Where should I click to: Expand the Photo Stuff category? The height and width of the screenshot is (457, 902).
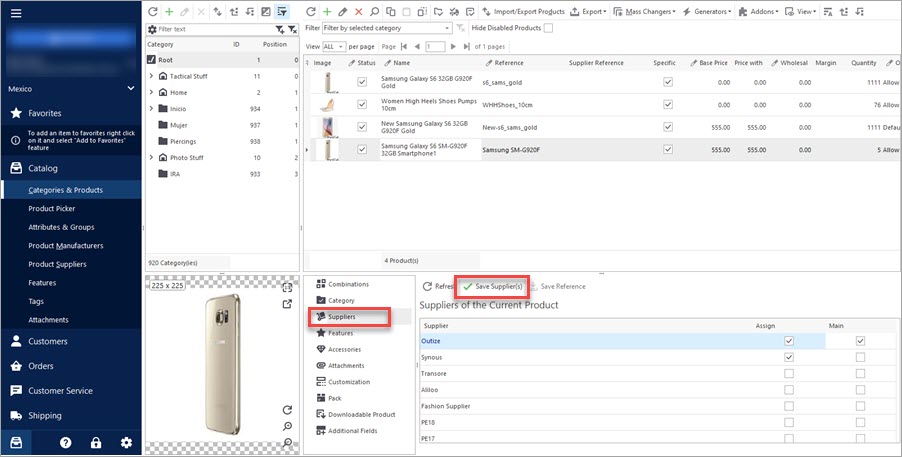click(x=151, y=158)
